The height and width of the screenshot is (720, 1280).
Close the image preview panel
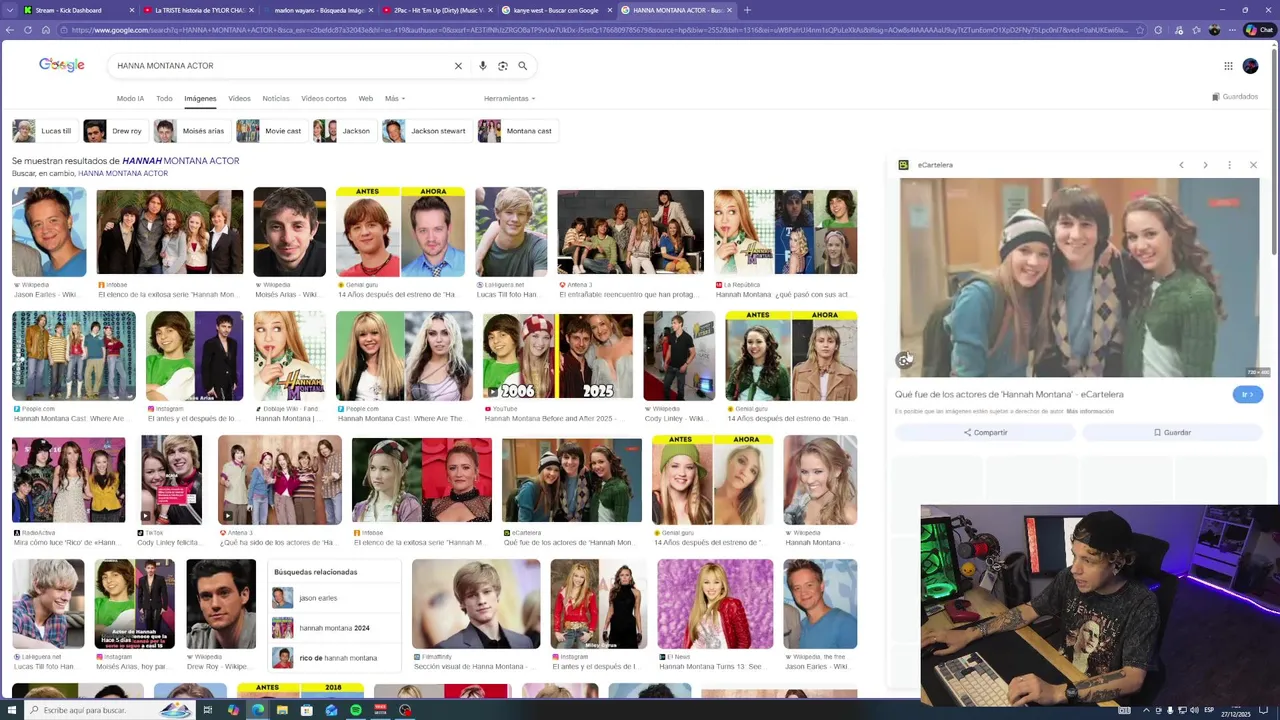tap(1253, 165)
